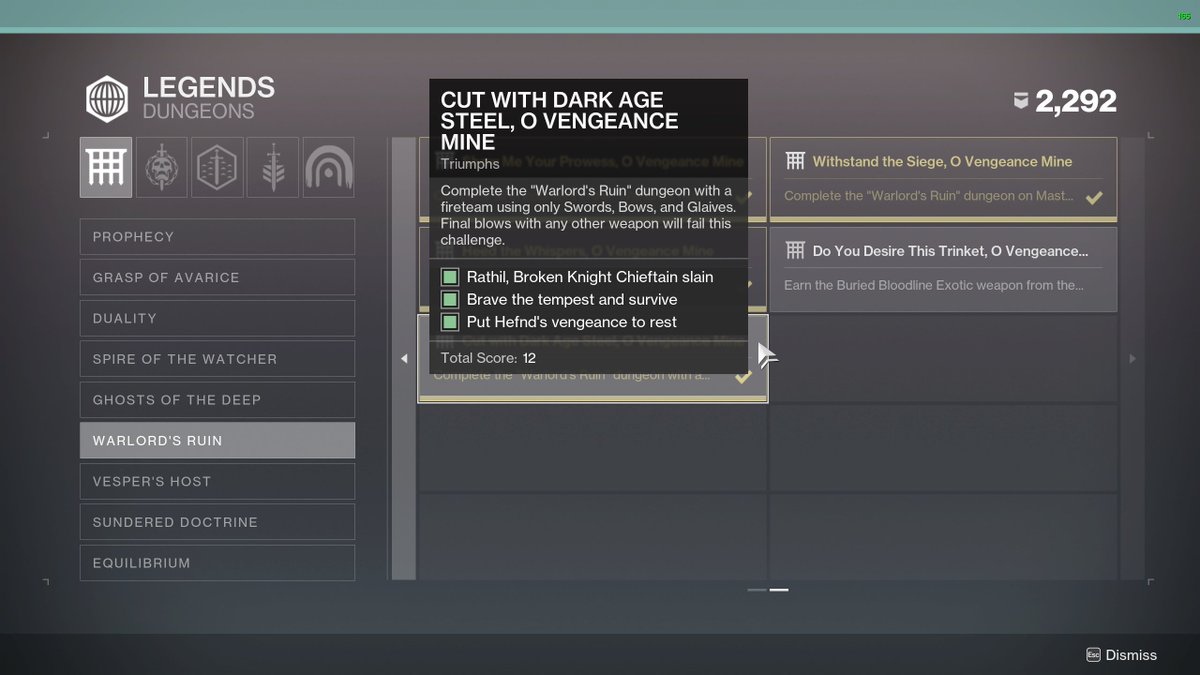Click the LEGENDS heading text

tap(209, 88)
